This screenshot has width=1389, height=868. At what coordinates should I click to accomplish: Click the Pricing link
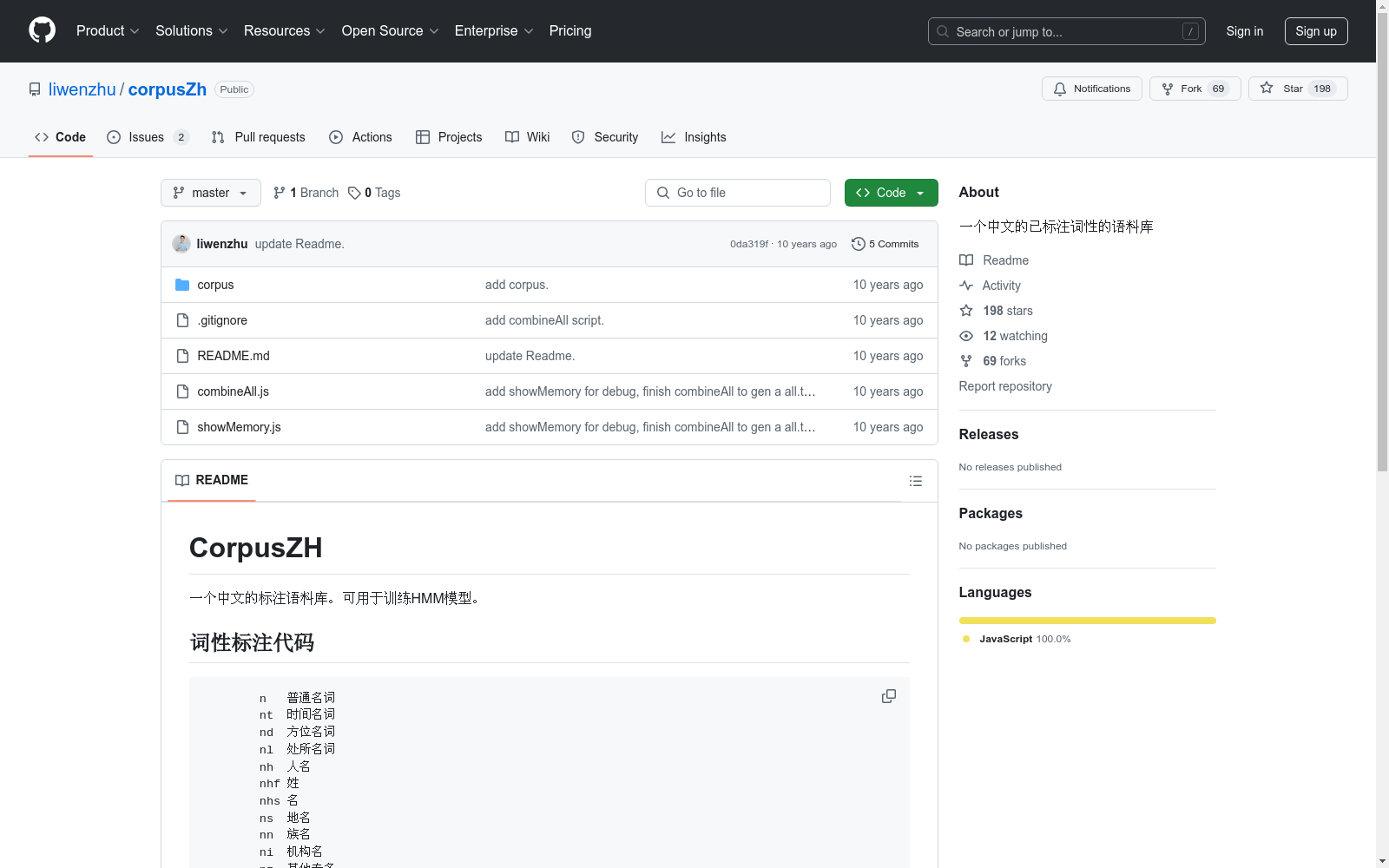tap(570, 30)
